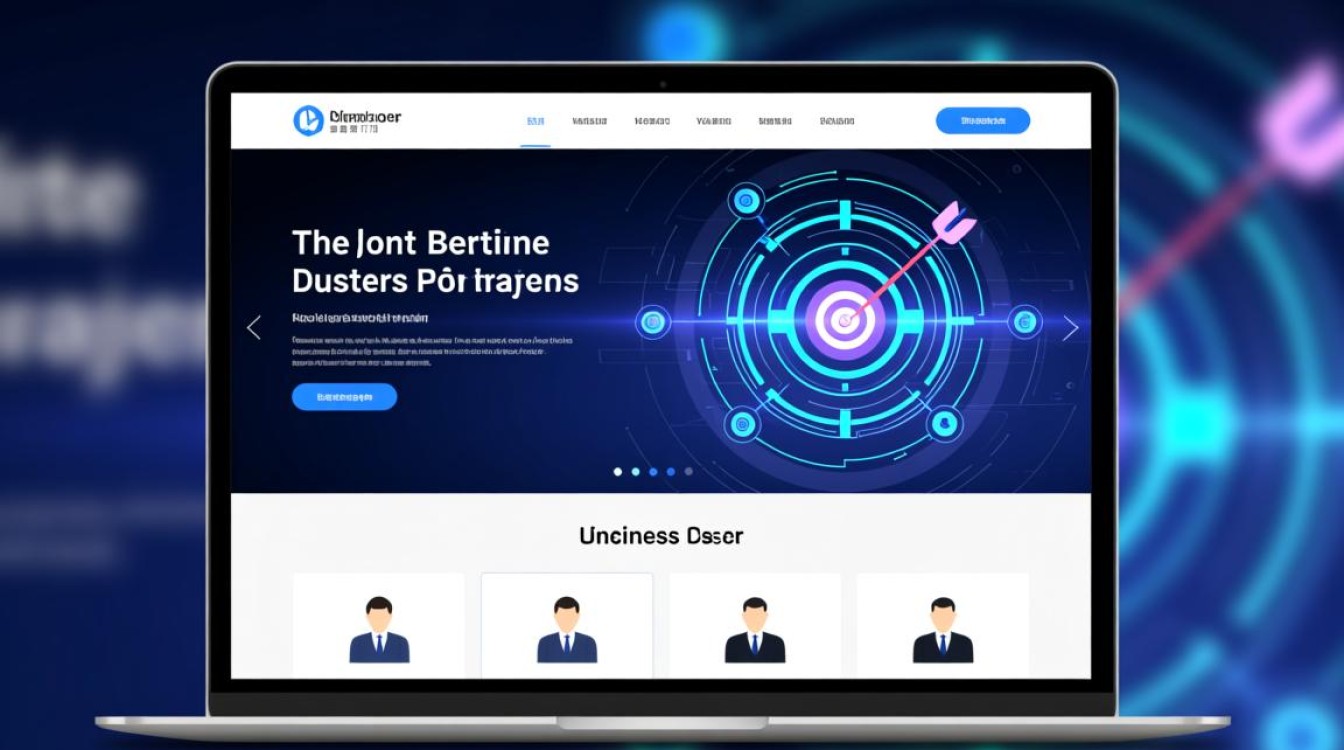Open the active blue underlined navigation tab

535,121
